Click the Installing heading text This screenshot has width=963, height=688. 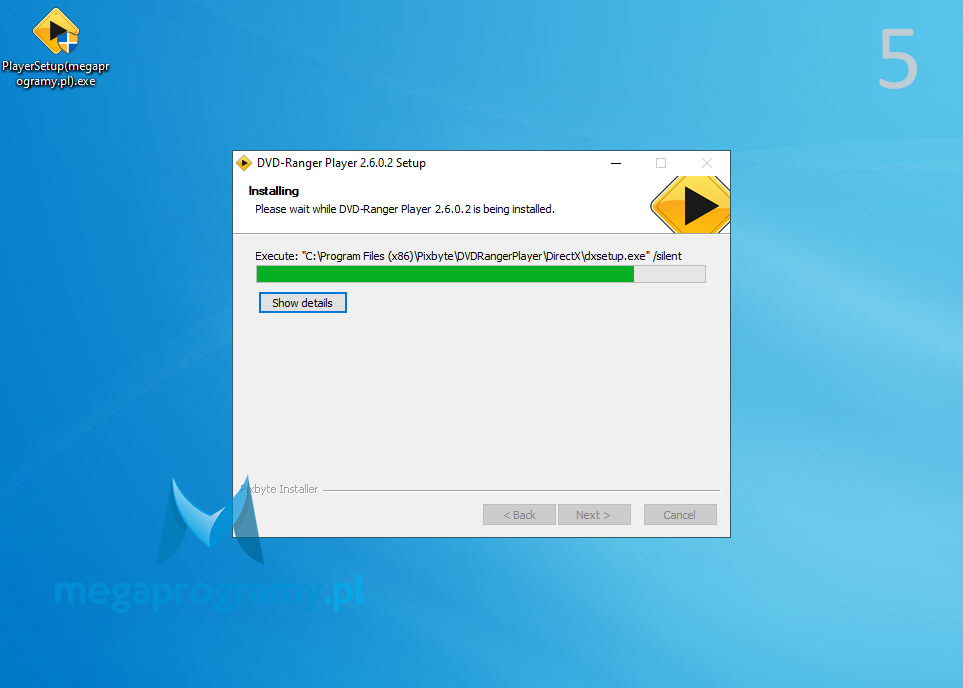[x=274, y=191]
